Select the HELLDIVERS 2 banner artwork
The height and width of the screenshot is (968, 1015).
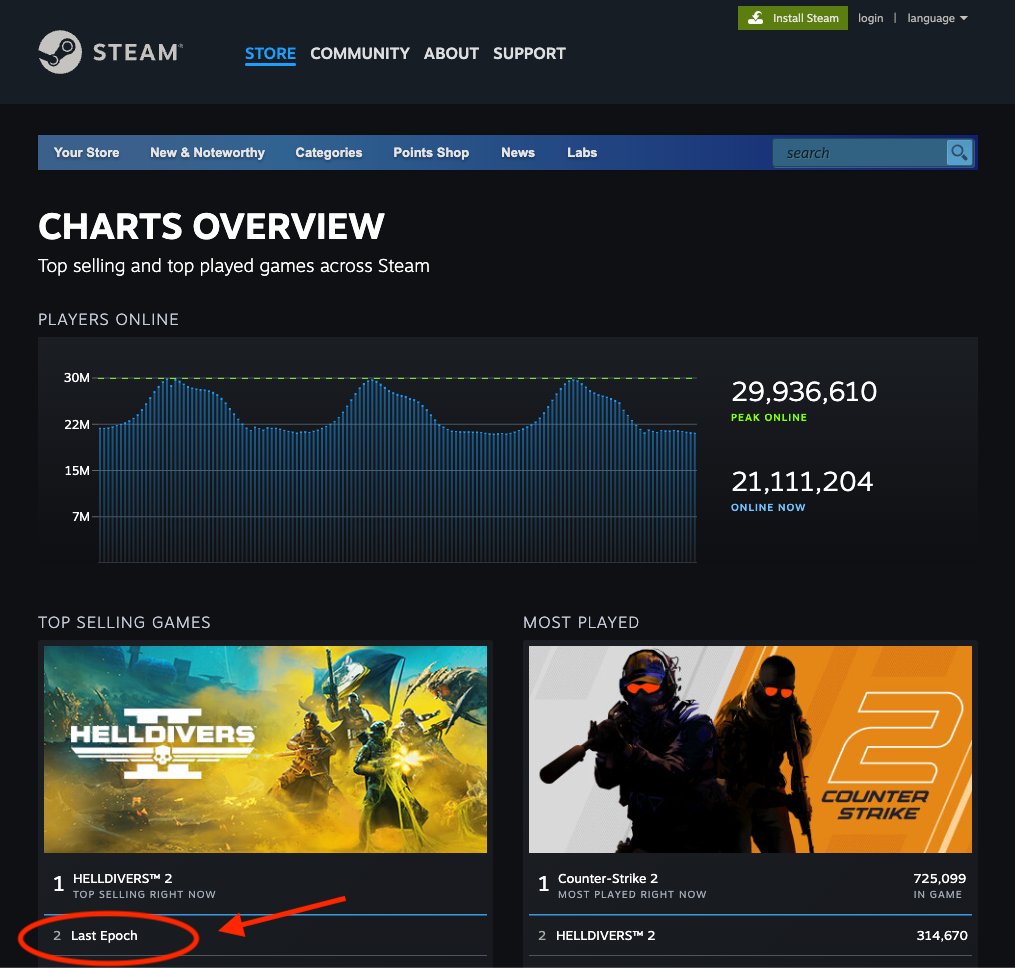pos(264,748)
